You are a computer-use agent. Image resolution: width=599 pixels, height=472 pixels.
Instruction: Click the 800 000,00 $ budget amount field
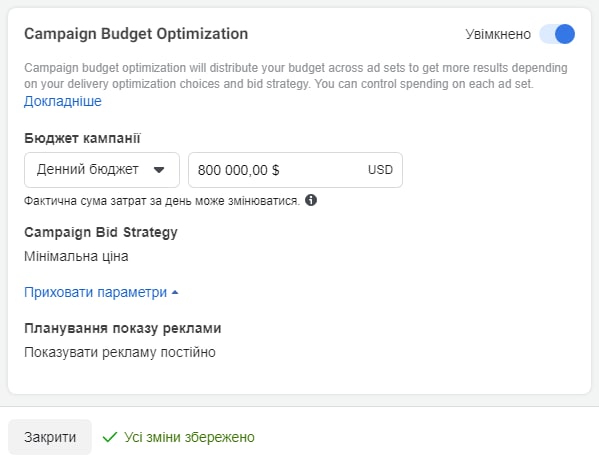295,170
